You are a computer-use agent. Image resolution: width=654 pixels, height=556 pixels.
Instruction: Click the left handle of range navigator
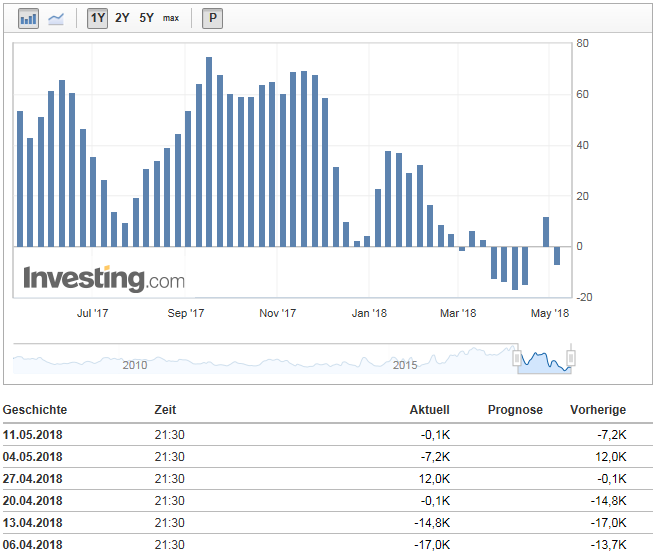(517, 358)
